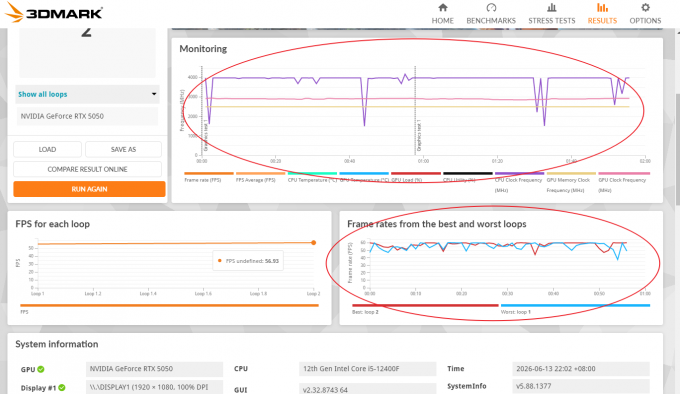Viewport: 680px width, 394px height.
Task: Click COMPARE RESULT ONLINE button
Action: pyautogui.click(x=87, y=169)
